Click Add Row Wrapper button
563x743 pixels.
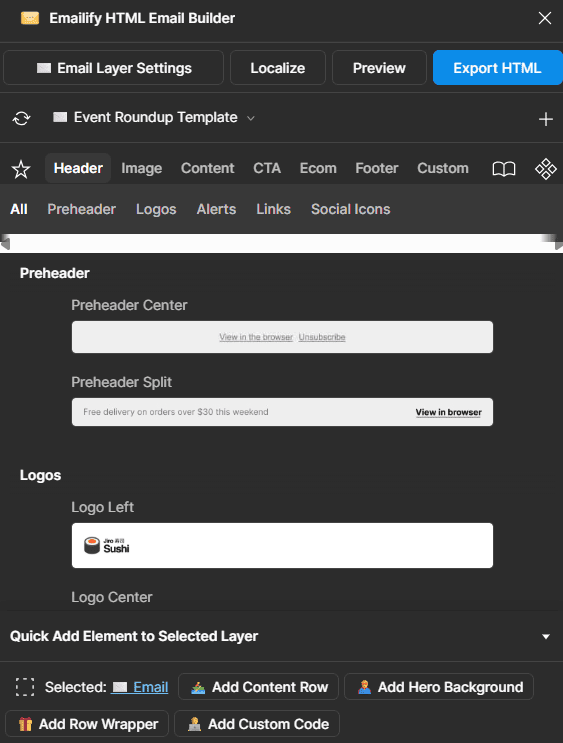click(87, 724)
